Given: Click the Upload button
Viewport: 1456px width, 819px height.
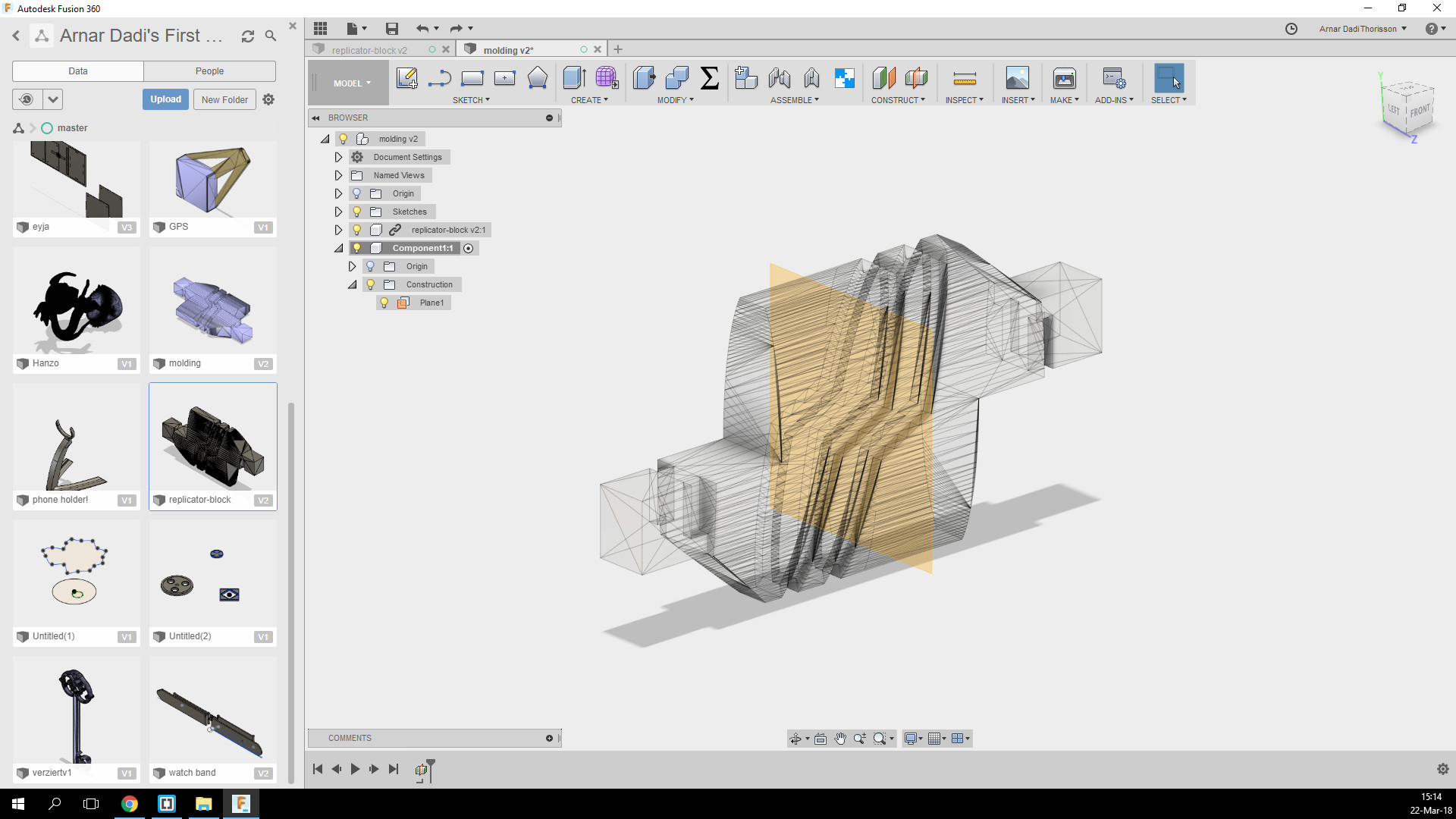Looking at the screenshot, I should (165, 99).
